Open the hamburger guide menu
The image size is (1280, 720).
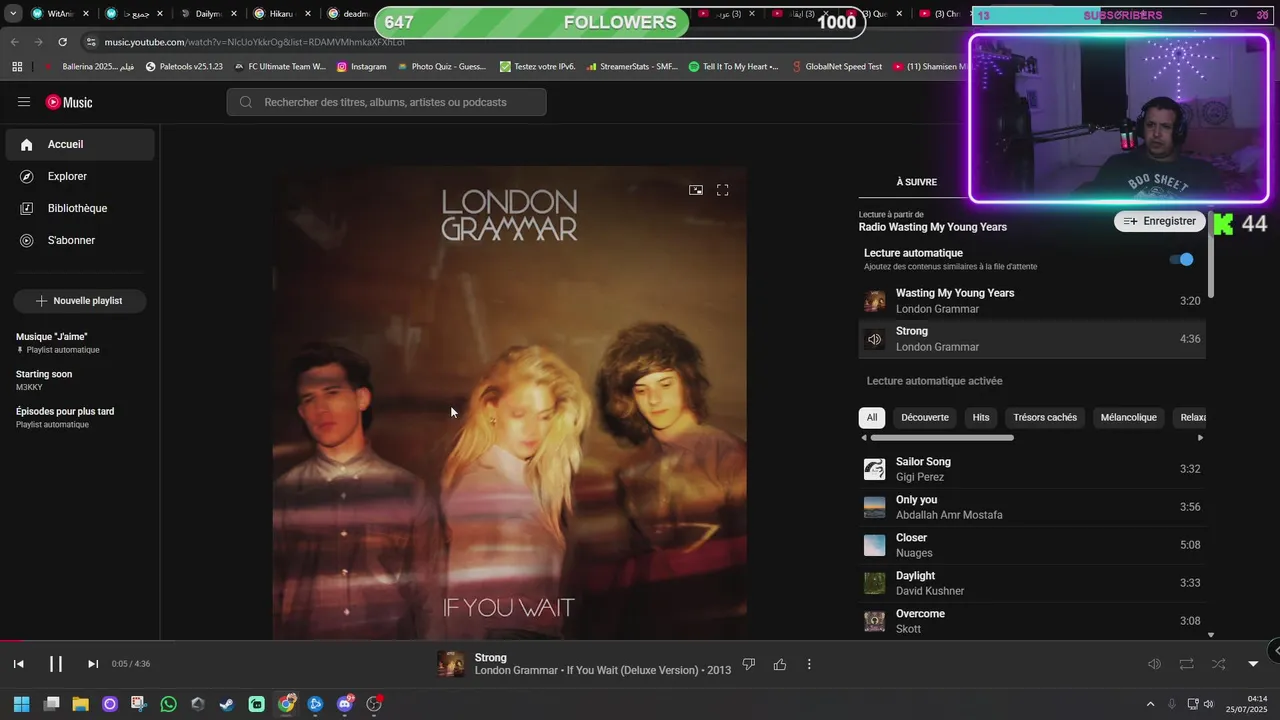click(x=24, y=102)
